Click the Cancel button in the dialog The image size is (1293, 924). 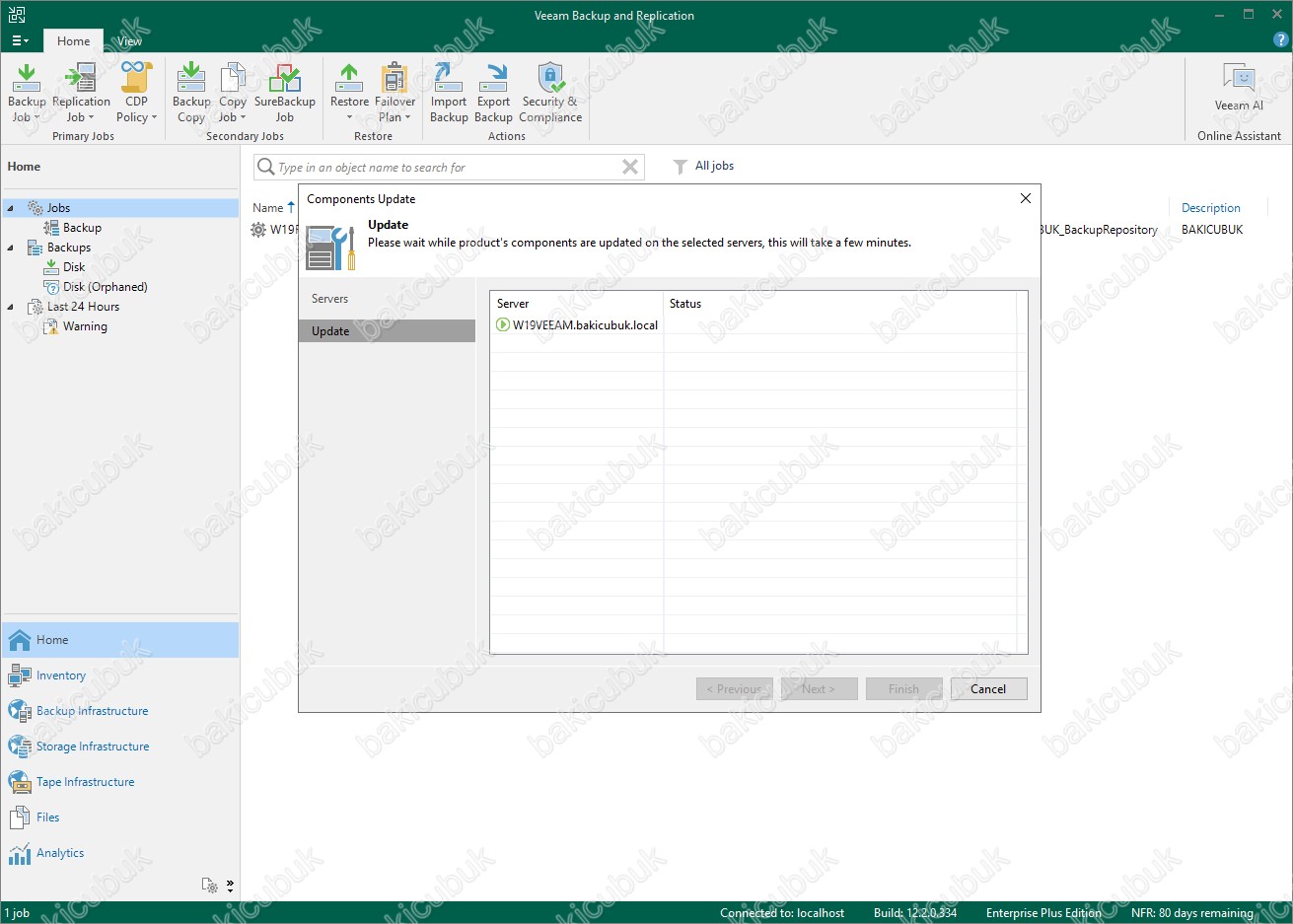coord(988,689)
